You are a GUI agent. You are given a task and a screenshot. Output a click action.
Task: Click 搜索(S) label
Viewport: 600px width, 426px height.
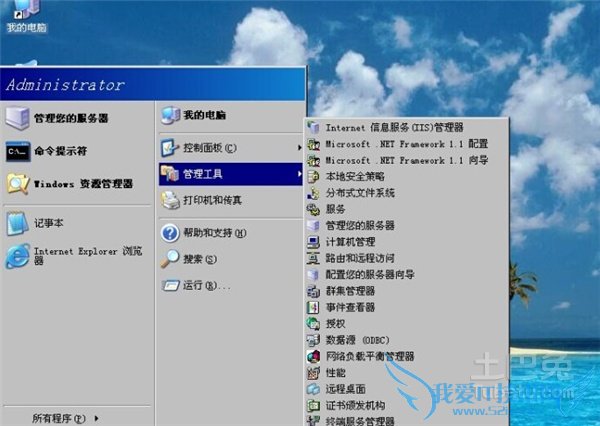coord(200,259)
